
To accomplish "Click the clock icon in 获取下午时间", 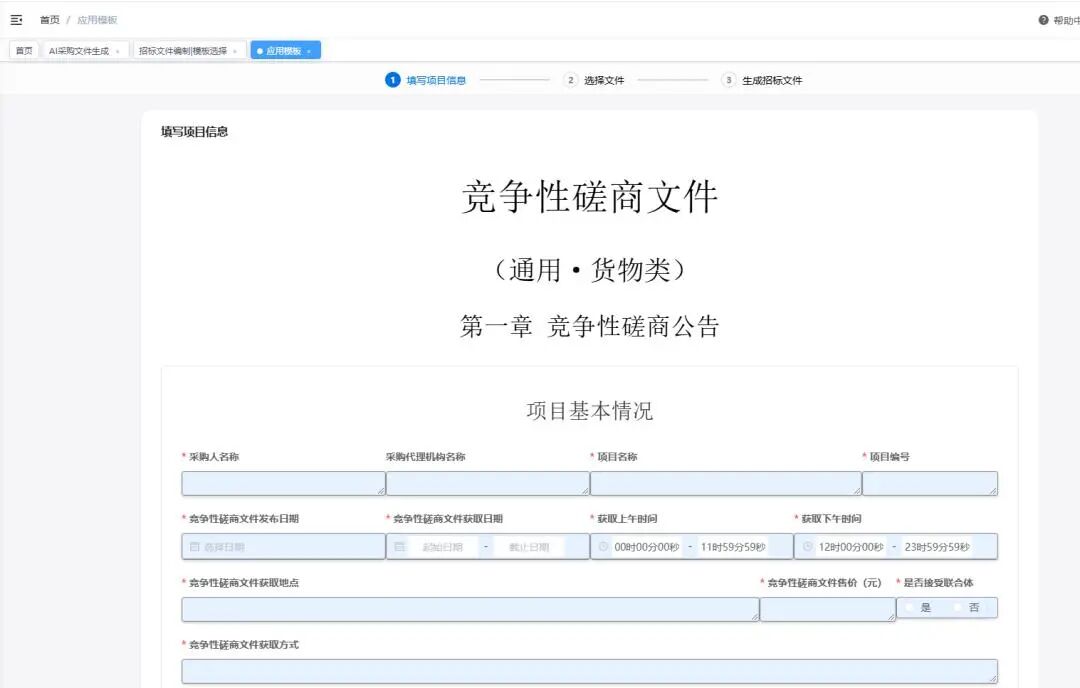I will click(x=807, y=547).
